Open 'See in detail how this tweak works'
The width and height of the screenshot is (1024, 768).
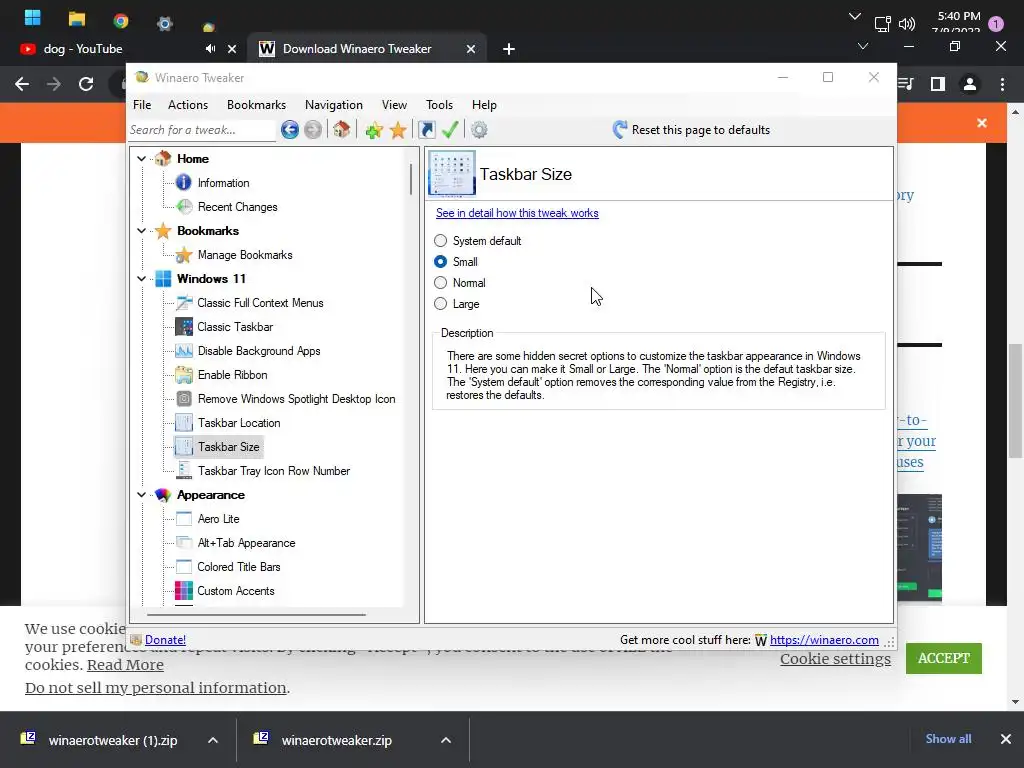[x=517, y=213]
